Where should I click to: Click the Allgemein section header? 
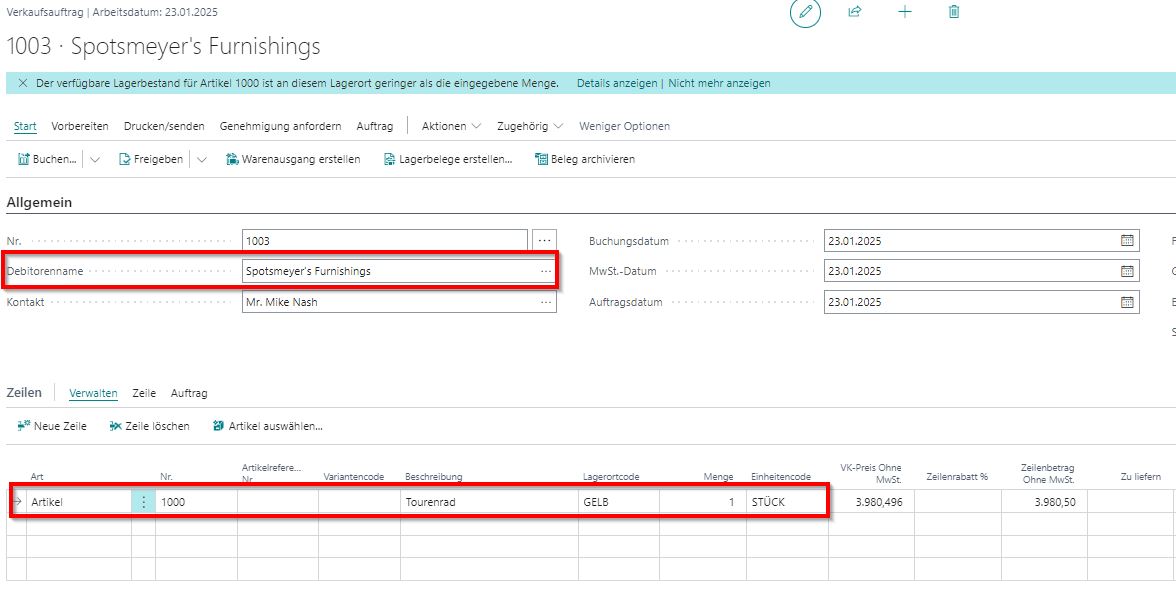[39, 203]
